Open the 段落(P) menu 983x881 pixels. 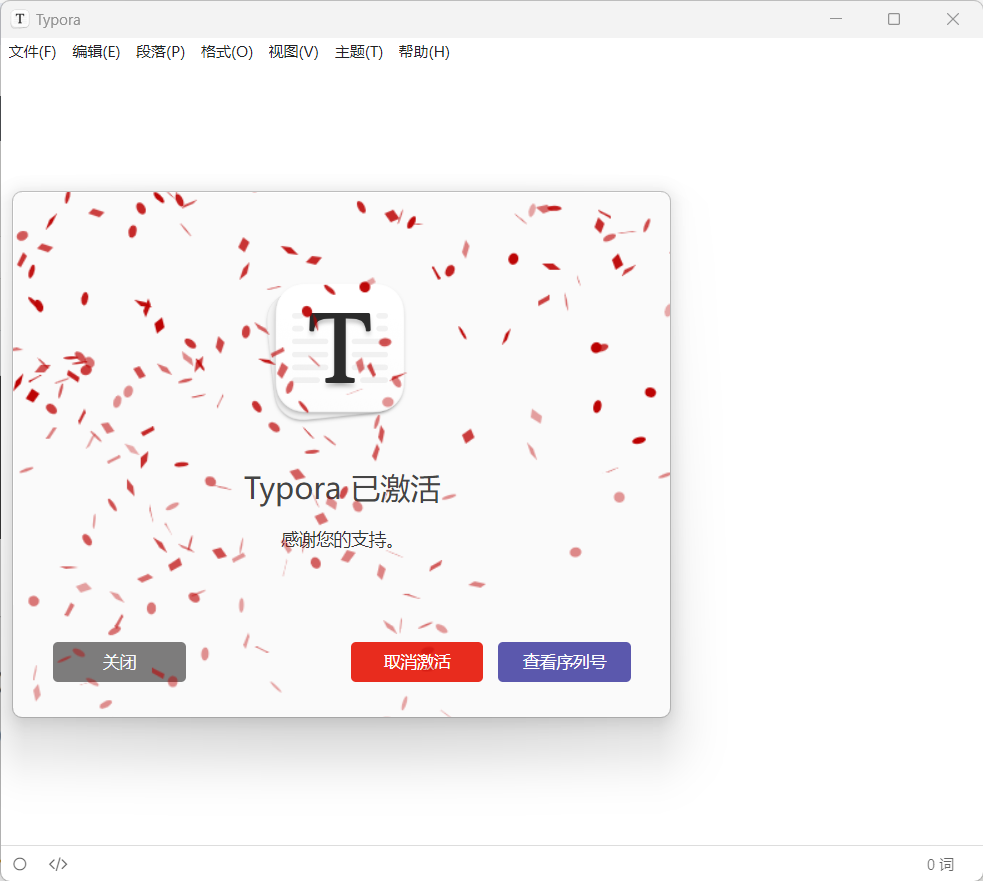(160, 52)
